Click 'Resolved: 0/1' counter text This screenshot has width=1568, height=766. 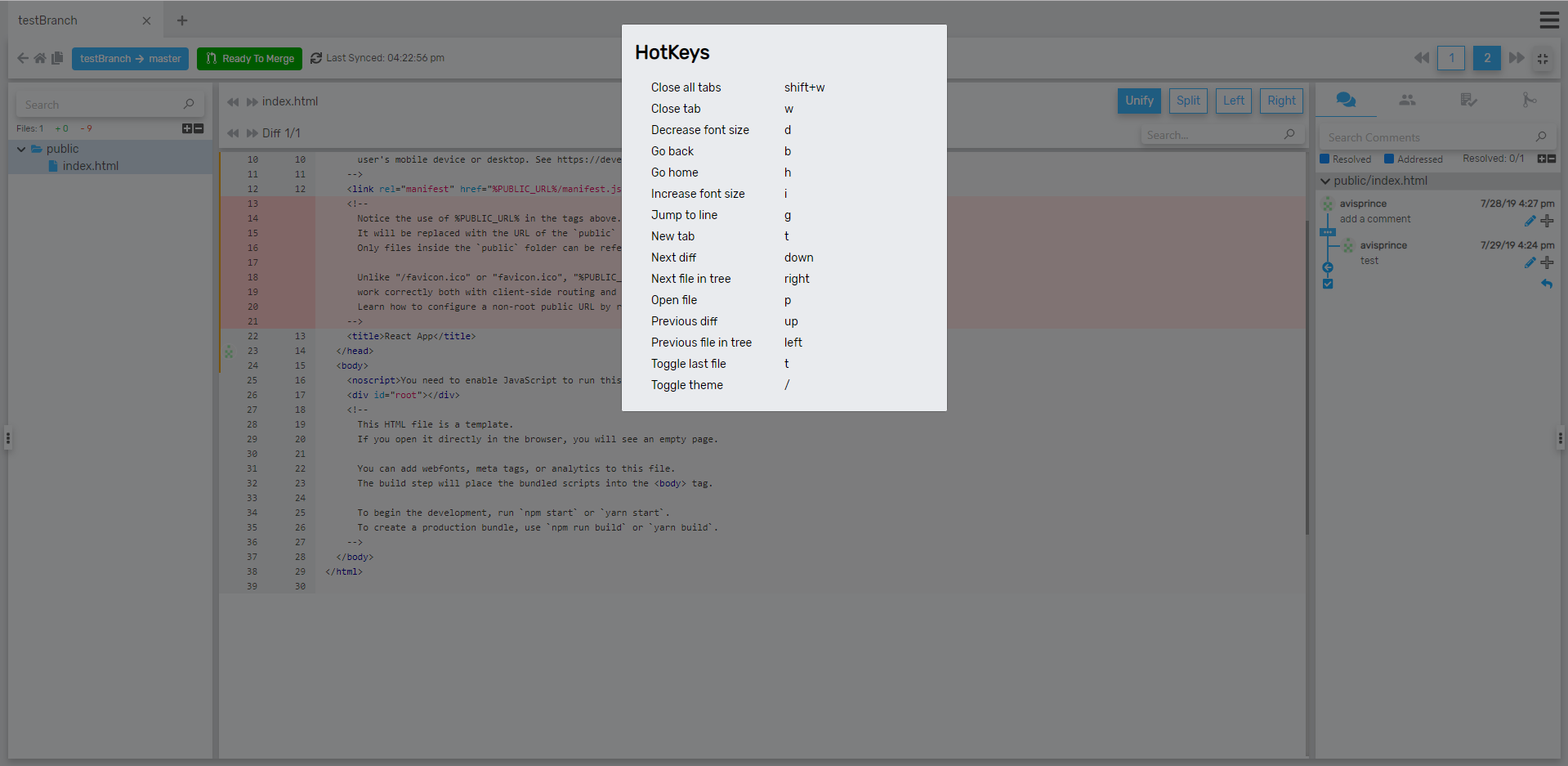(1493, 159)
